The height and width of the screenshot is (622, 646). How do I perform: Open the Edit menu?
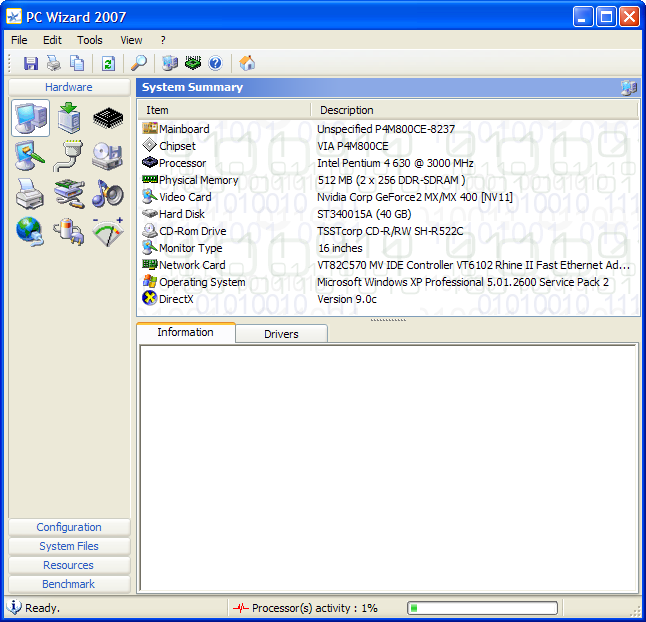pyautogui.click(x=52, y=40)
